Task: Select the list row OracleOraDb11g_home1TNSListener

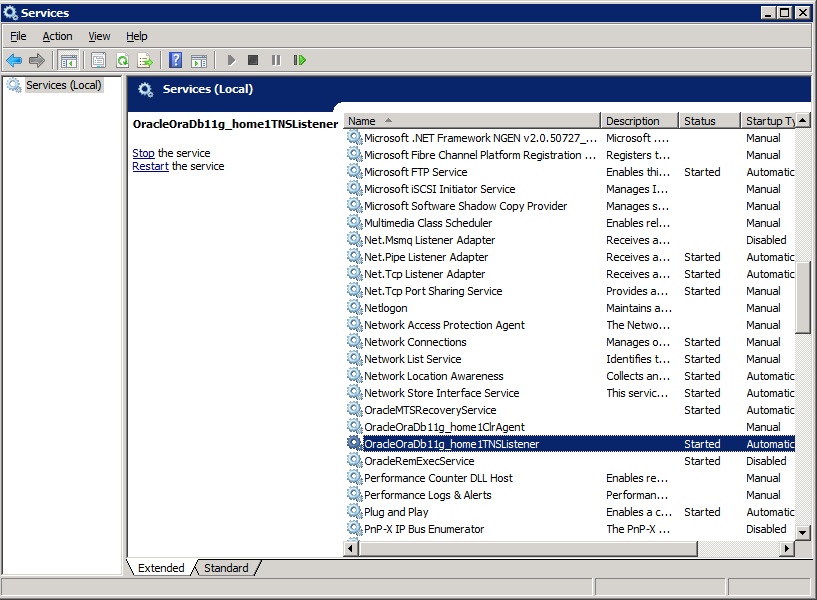Action: coord(571,444)
